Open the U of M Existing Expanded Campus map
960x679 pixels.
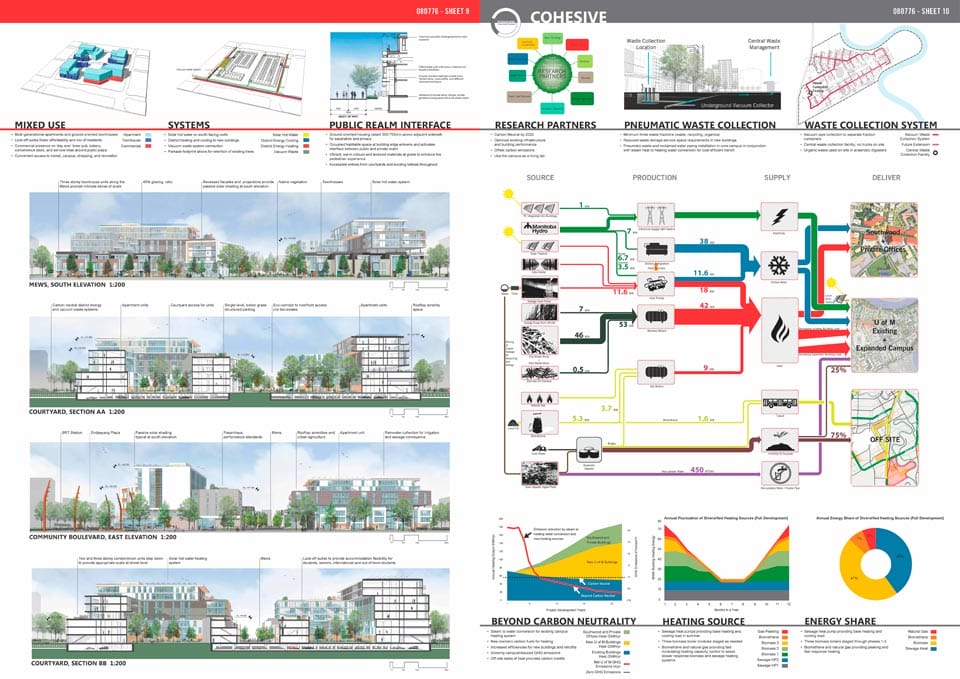point(884,336)
